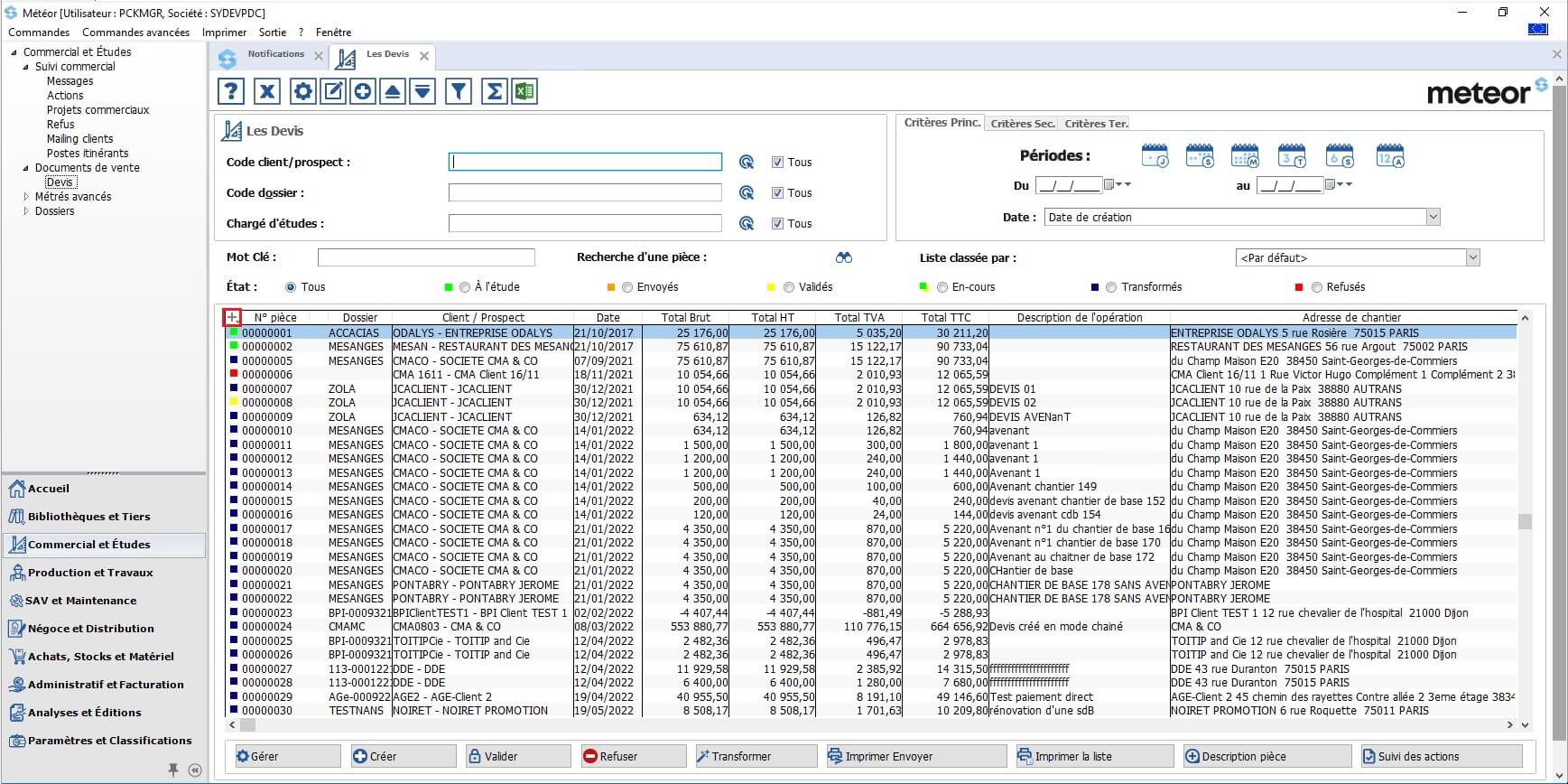Open the Fenêtre menu
Image resolution: width=1568 pixels, height=784 pixels.
(333, 33)
